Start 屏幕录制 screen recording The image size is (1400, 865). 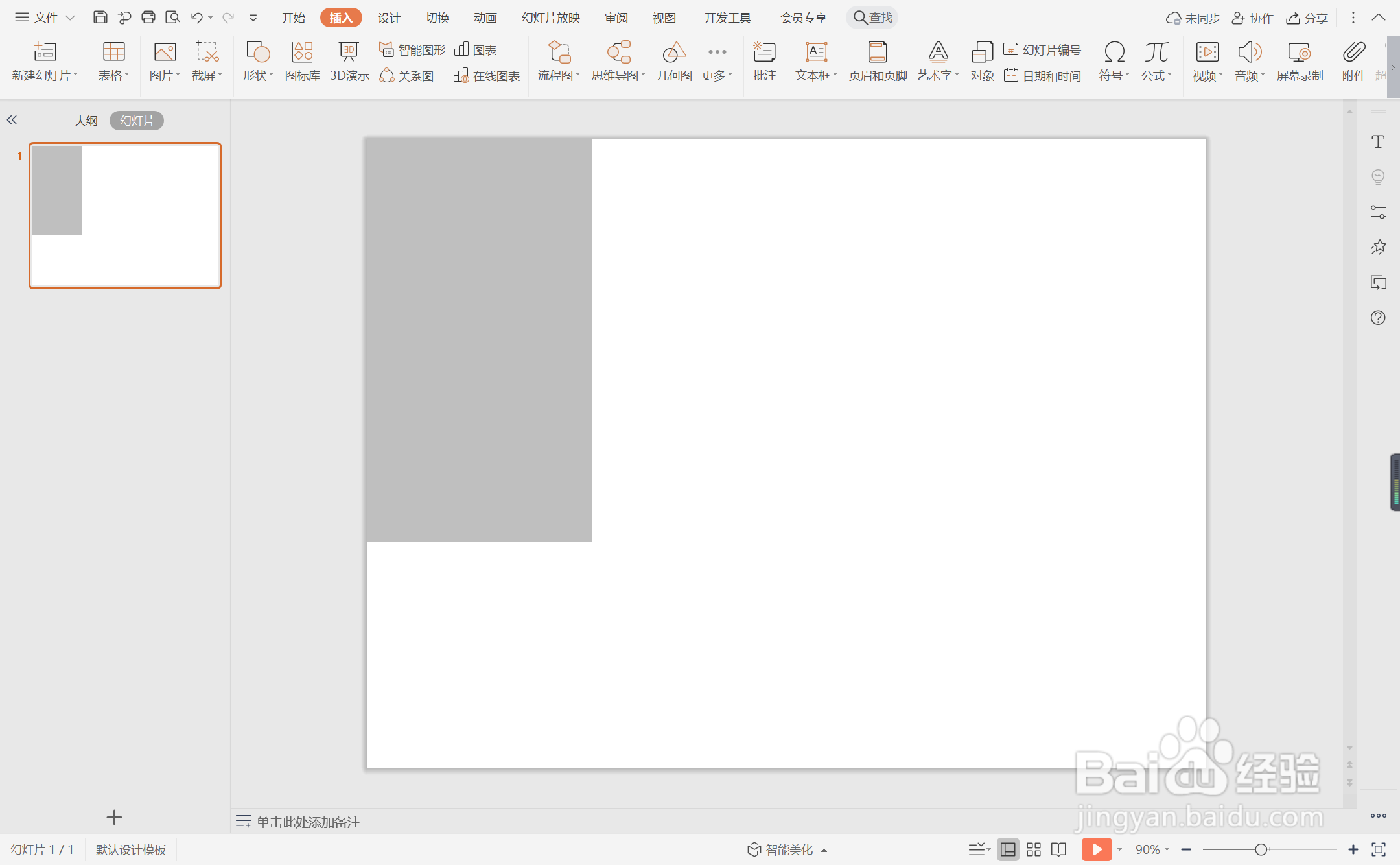pos(1299,61)
